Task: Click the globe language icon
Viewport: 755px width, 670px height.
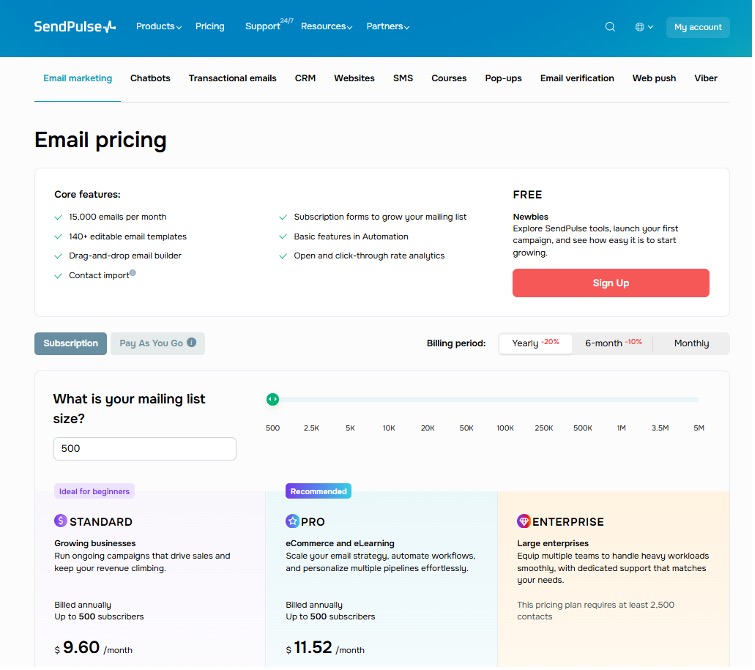Action: [x=641, y=27]
